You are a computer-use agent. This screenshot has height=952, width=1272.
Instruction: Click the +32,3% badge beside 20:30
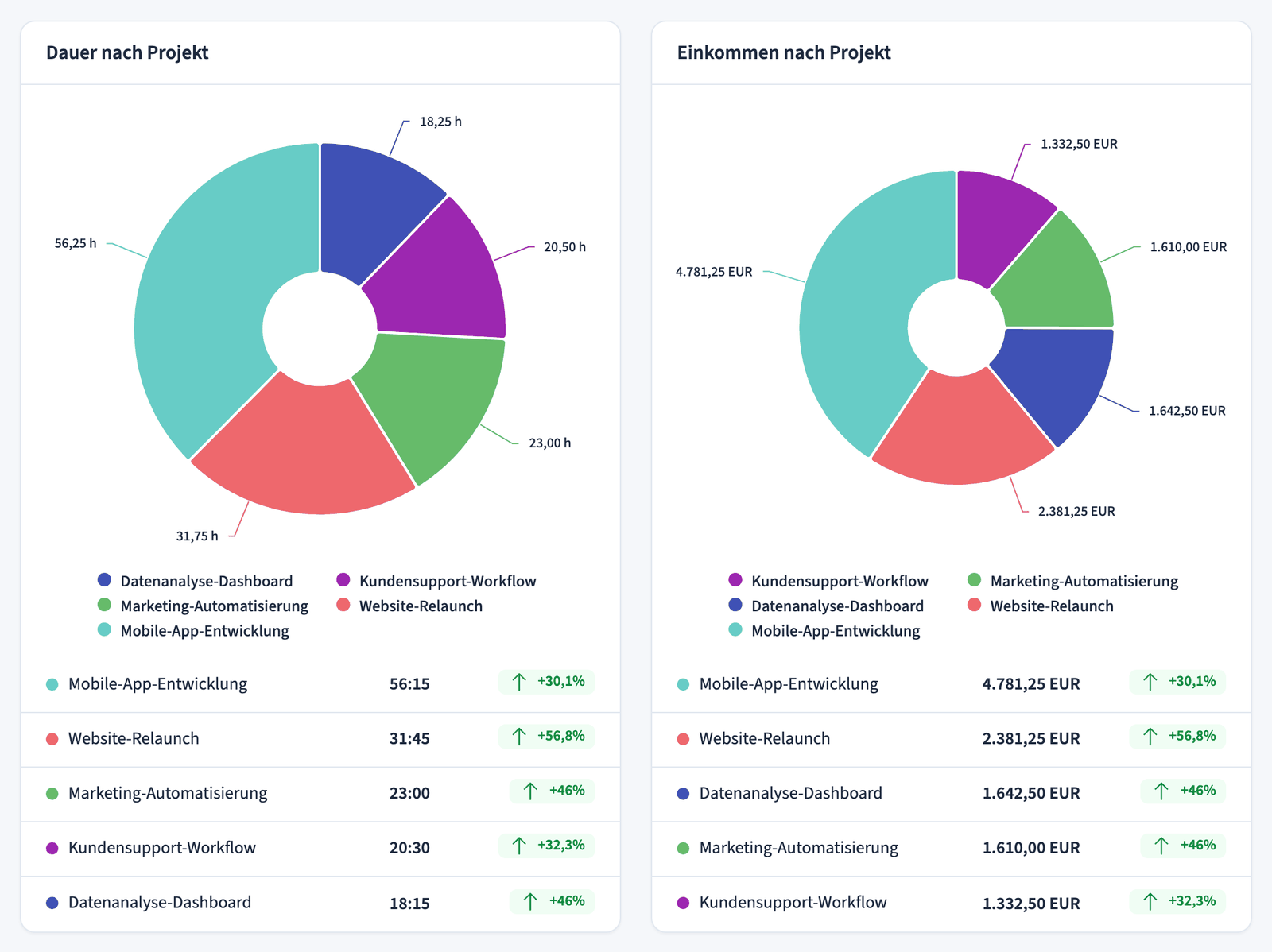click(x=547, y=846)
